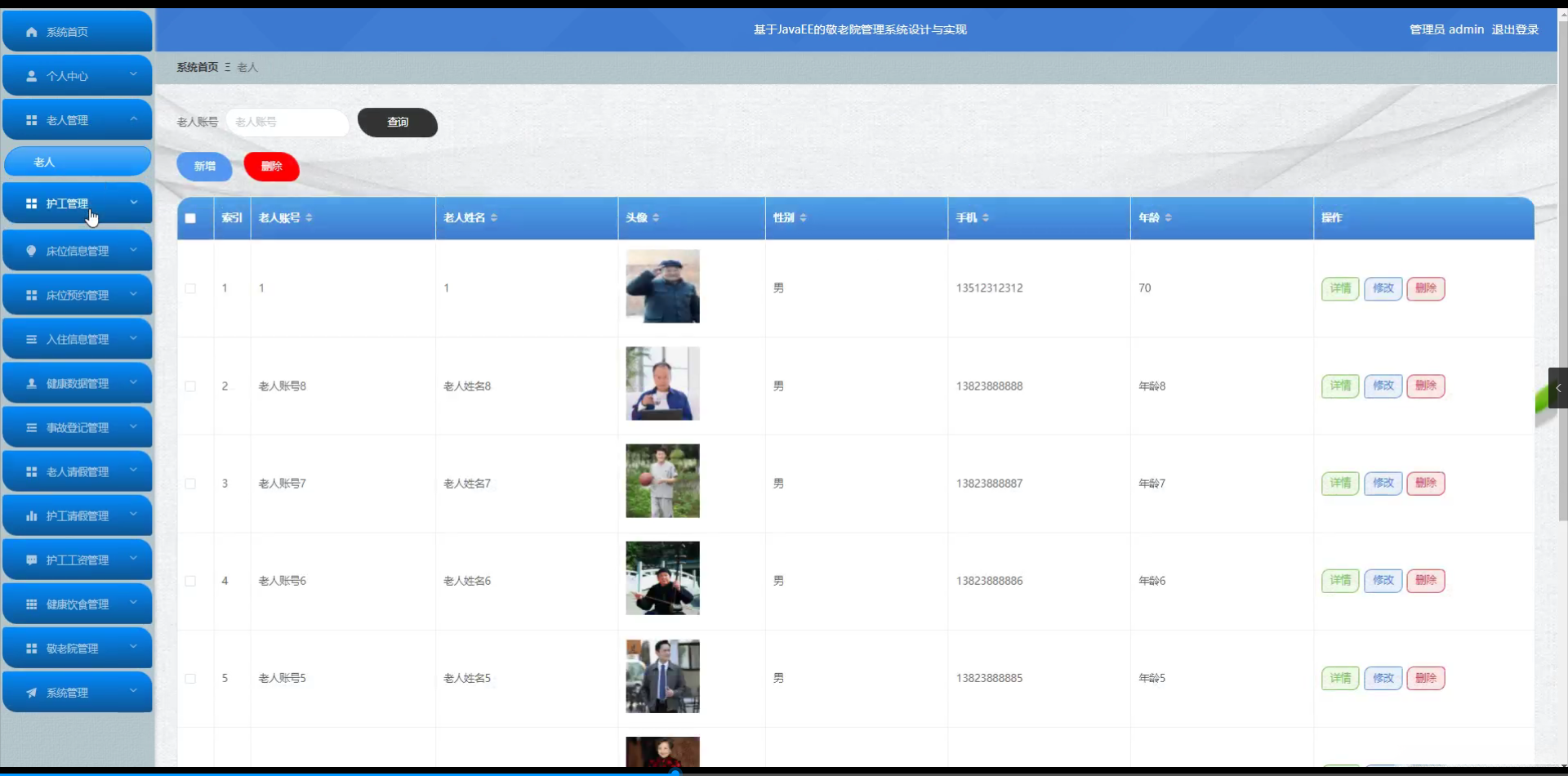Click the red 删除 button above the table
The image size is (1568, 776).
point(272,167)
